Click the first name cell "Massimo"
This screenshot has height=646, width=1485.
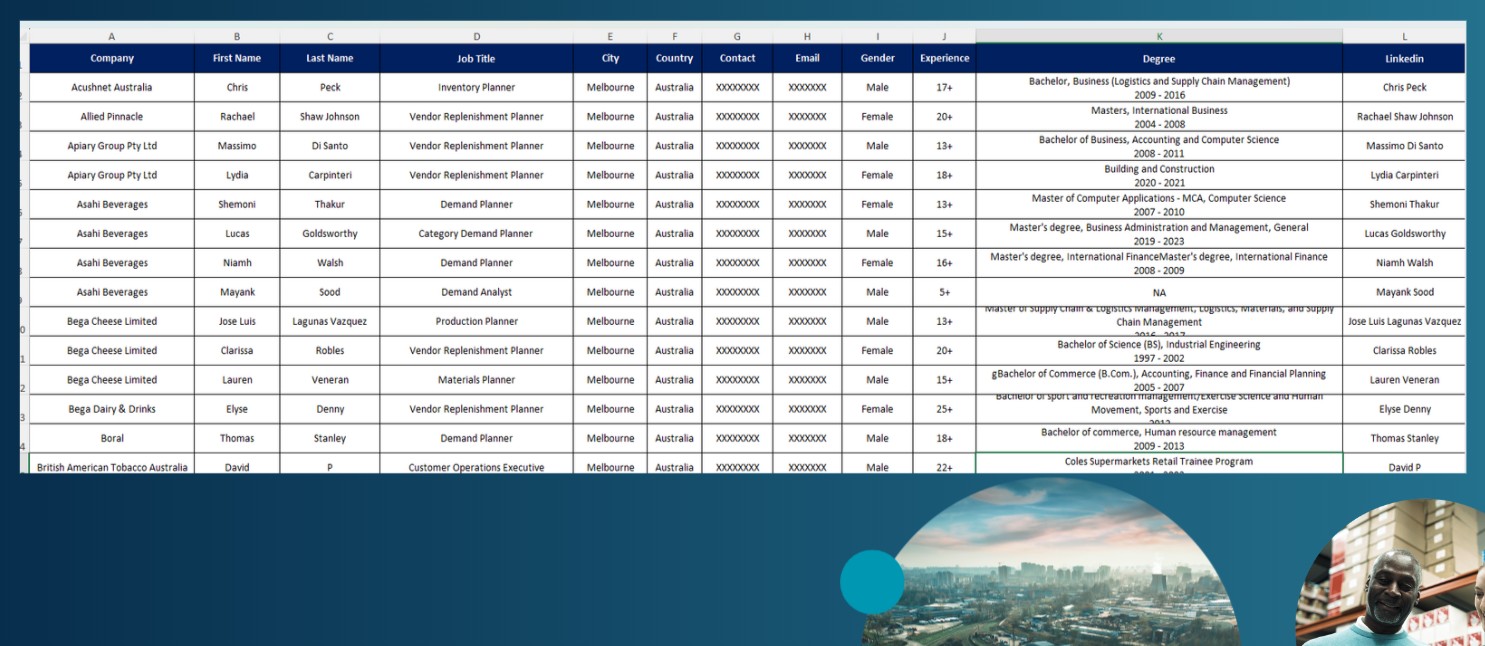tap(237, 146)
